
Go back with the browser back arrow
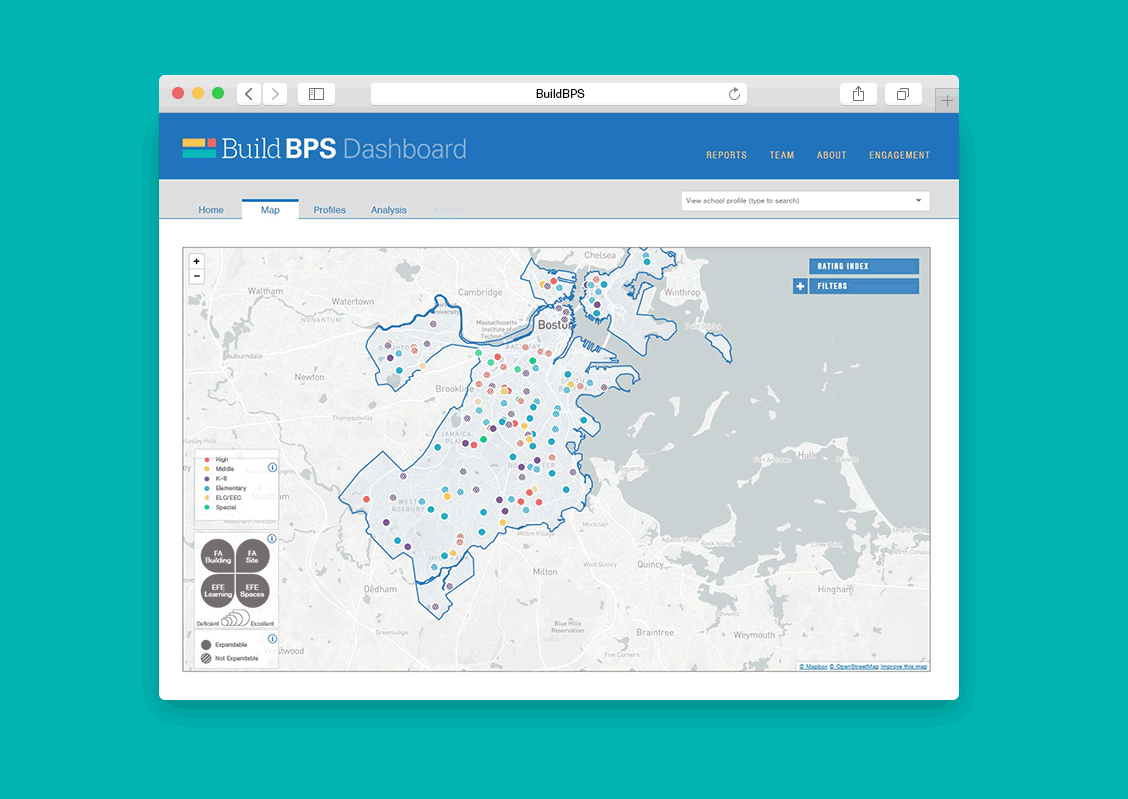[249, 93]
